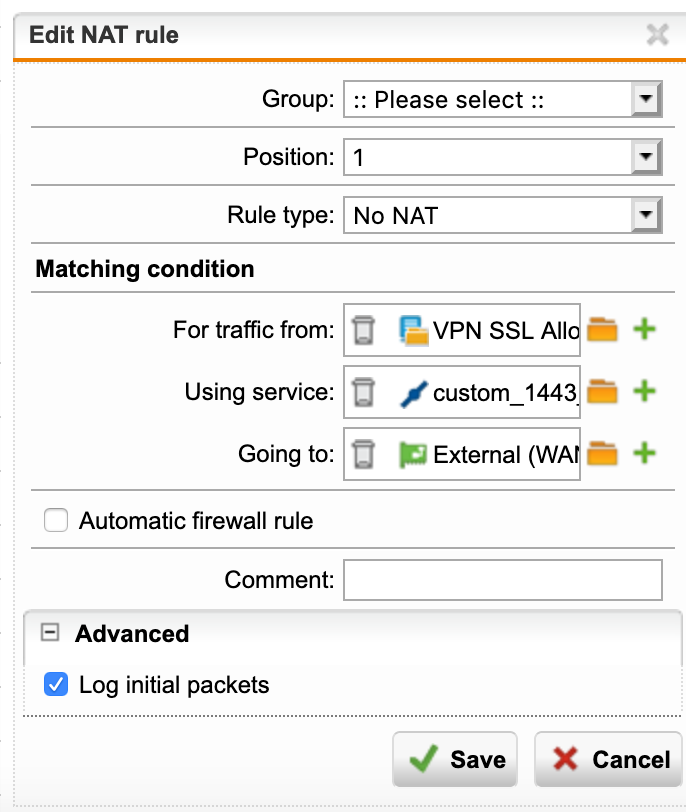
Task: Save the NAT rule
Action: (455, 759)
